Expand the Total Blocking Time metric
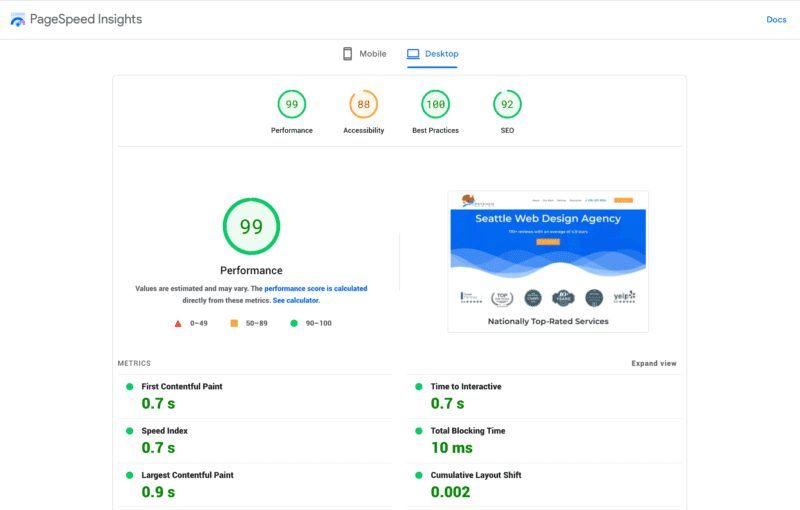This screenshot has width=800, height=510. pyautogui.click(x=467, y=431)
